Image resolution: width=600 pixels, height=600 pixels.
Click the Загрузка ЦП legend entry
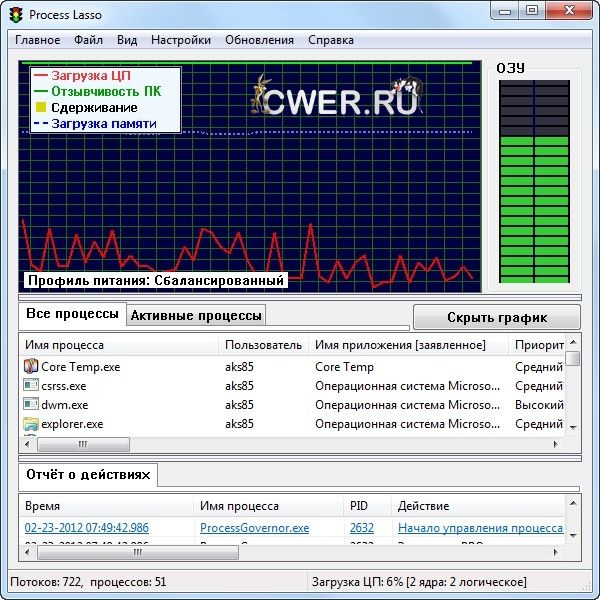point(82,75)
